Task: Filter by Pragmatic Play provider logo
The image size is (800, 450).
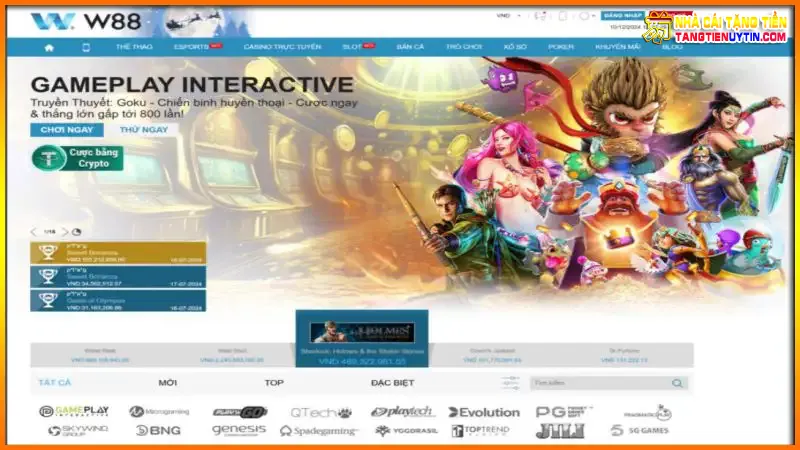Action: click(x=647, y=412)
